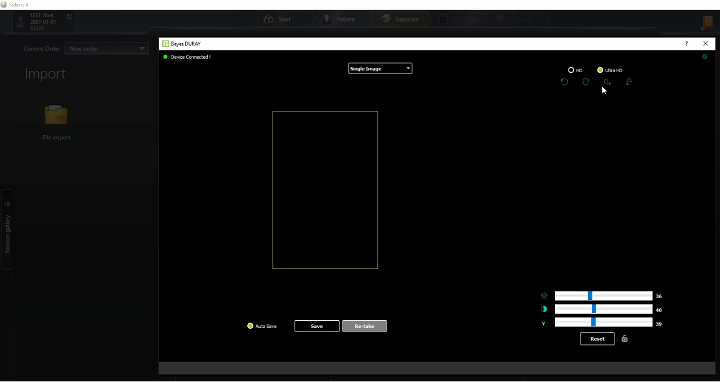Rotate the image clockwise

click(x=586, y=82)
